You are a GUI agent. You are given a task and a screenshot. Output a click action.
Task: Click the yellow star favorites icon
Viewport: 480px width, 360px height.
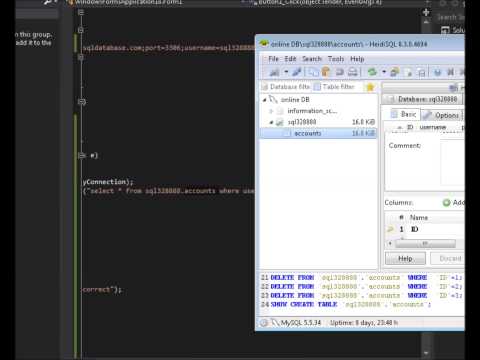coord(370,87)
